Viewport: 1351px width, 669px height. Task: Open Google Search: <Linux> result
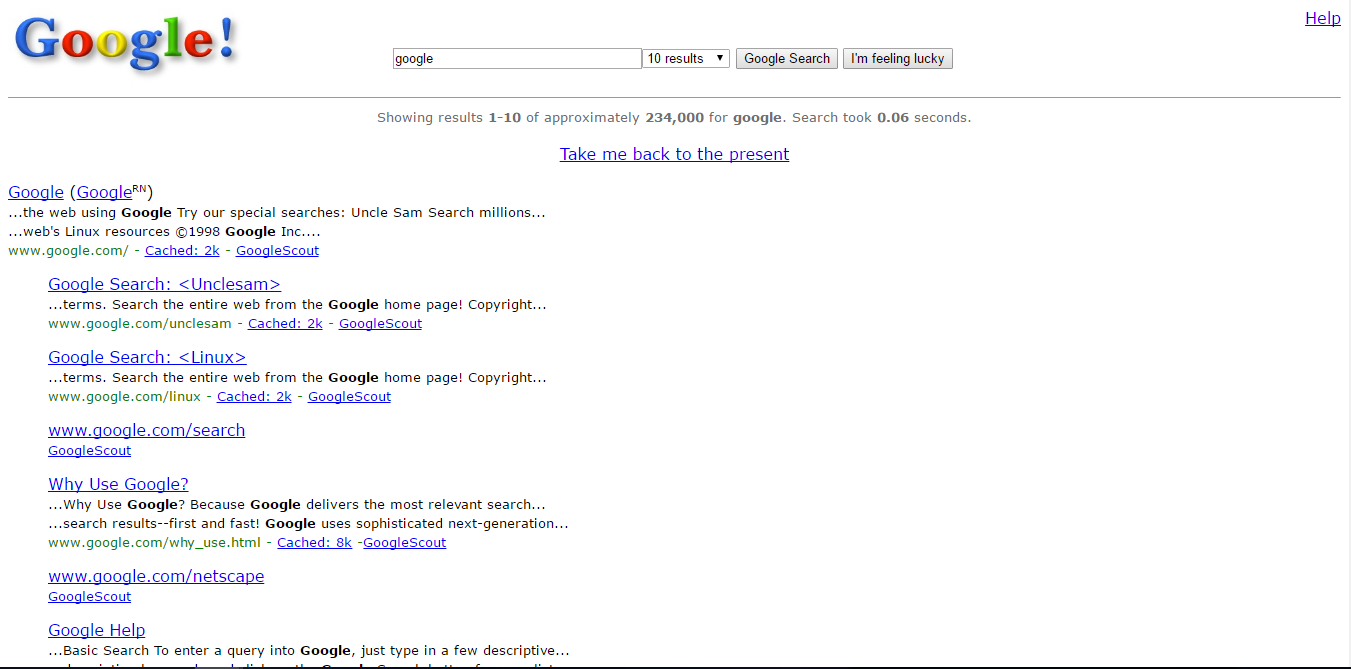[147, 357]
